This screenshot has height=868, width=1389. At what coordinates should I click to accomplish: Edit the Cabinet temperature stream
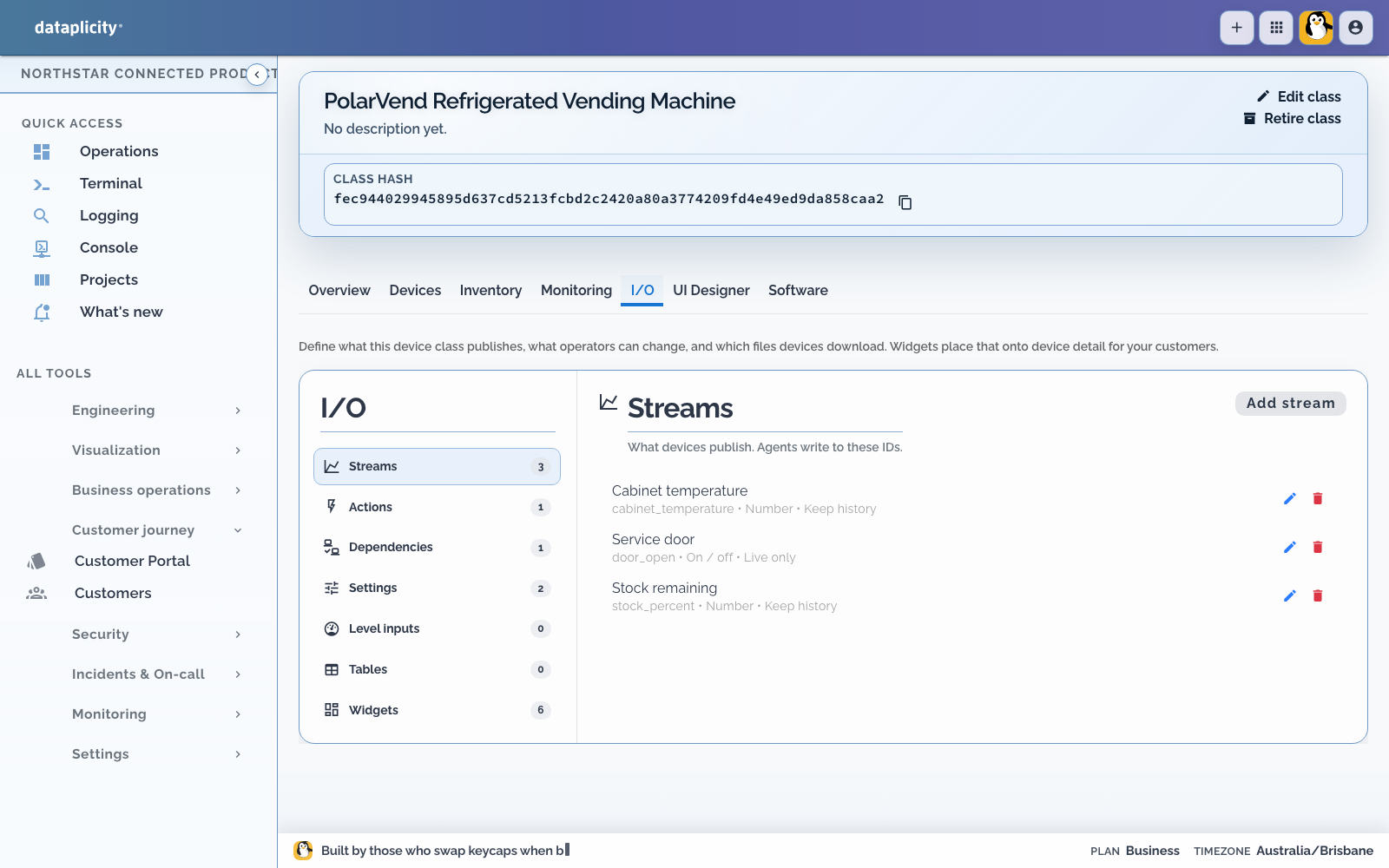(x=1290, y=498)
